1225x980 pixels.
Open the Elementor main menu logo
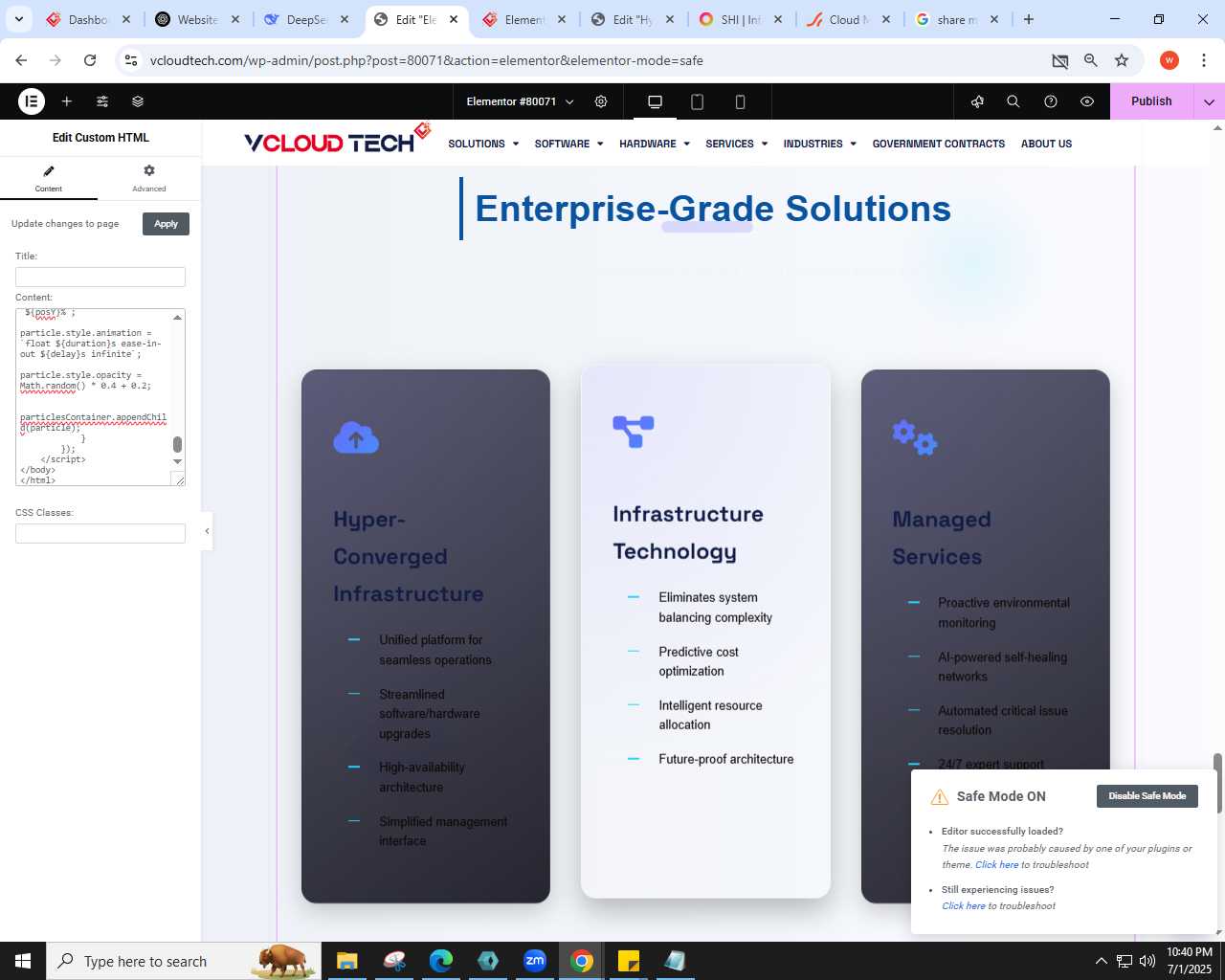[32, 101]
